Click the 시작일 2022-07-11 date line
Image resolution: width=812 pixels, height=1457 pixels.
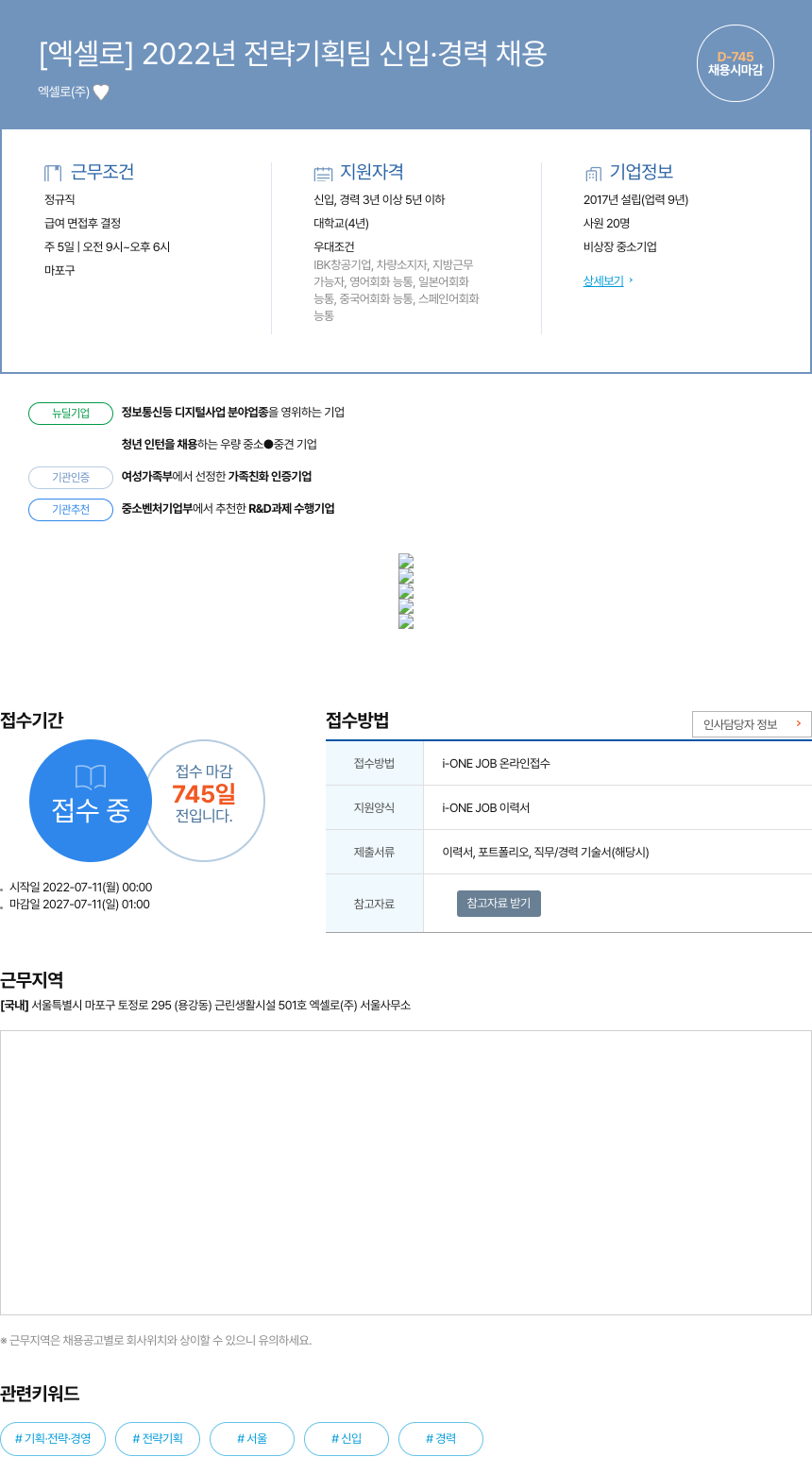tap(80, 888)
